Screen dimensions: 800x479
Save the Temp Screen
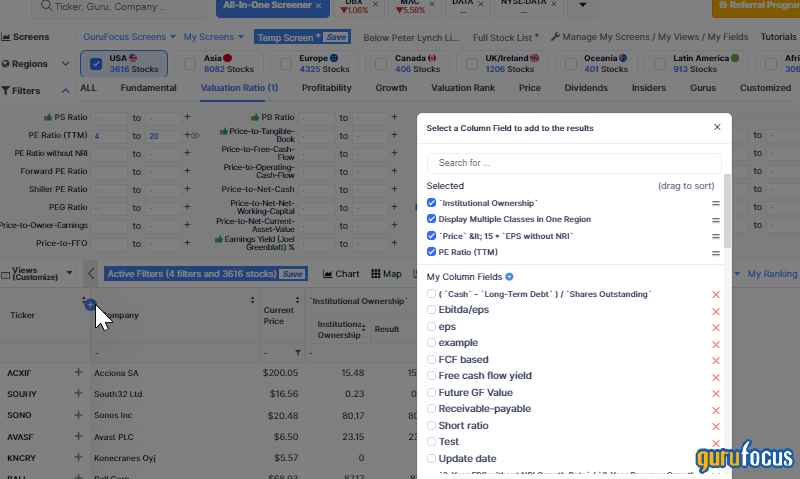coord(336,37)
